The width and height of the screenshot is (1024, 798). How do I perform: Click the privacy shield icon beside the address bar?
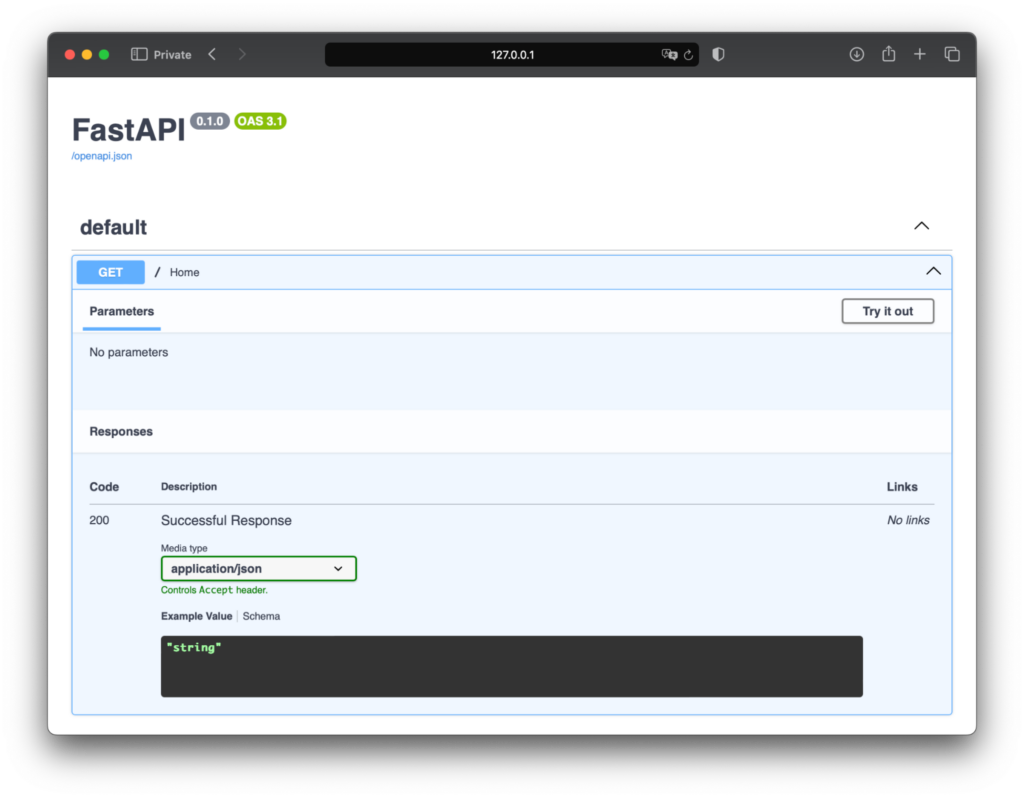pos(718,54)
